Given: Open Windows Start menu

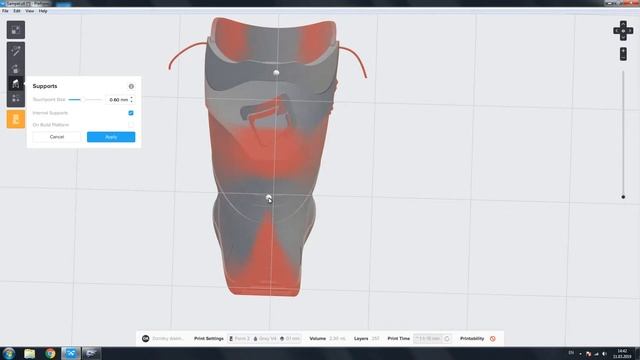Looking at the screenshot, I should pyautogui.click(x=9, y=353).
